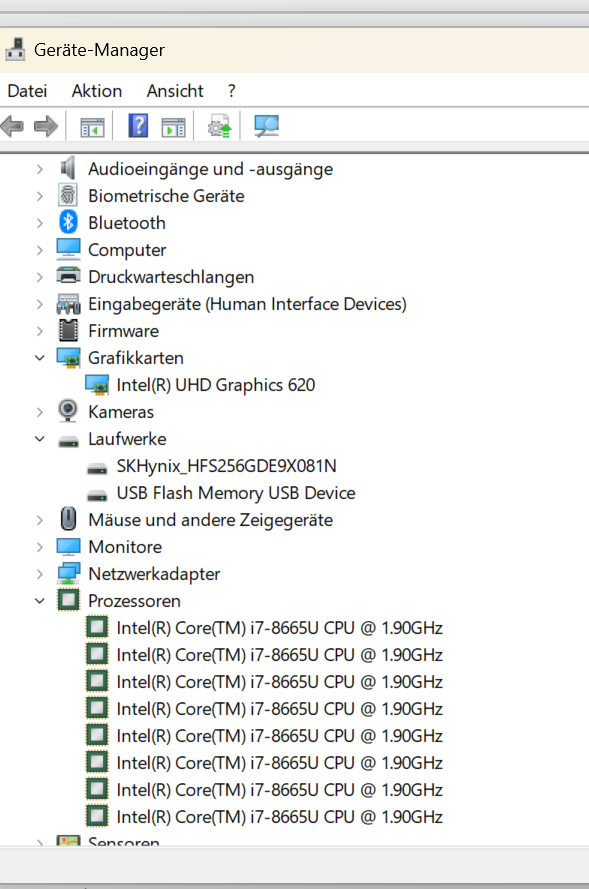Select the Computer category label

pos(127,250)
